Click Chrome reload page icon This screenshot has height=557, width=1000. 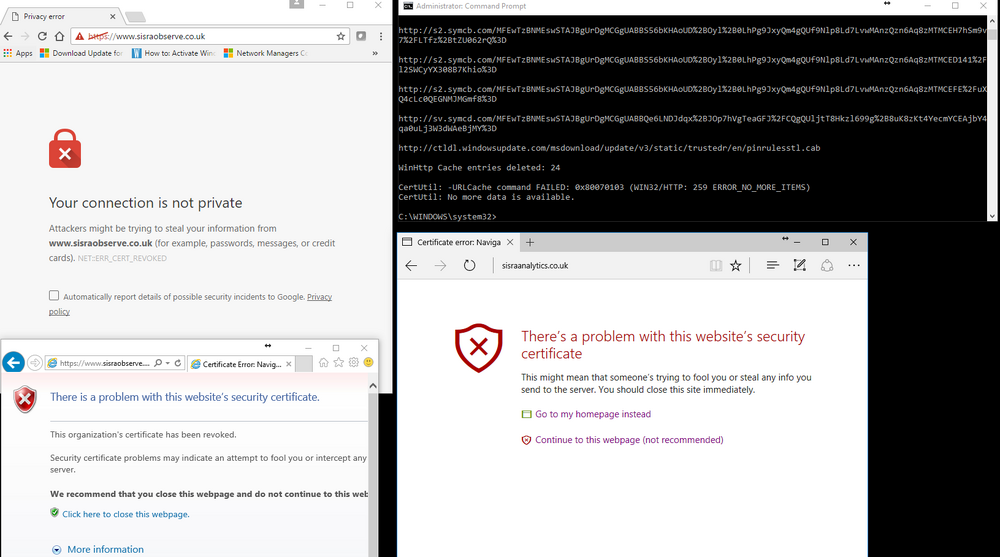point(42,36)
